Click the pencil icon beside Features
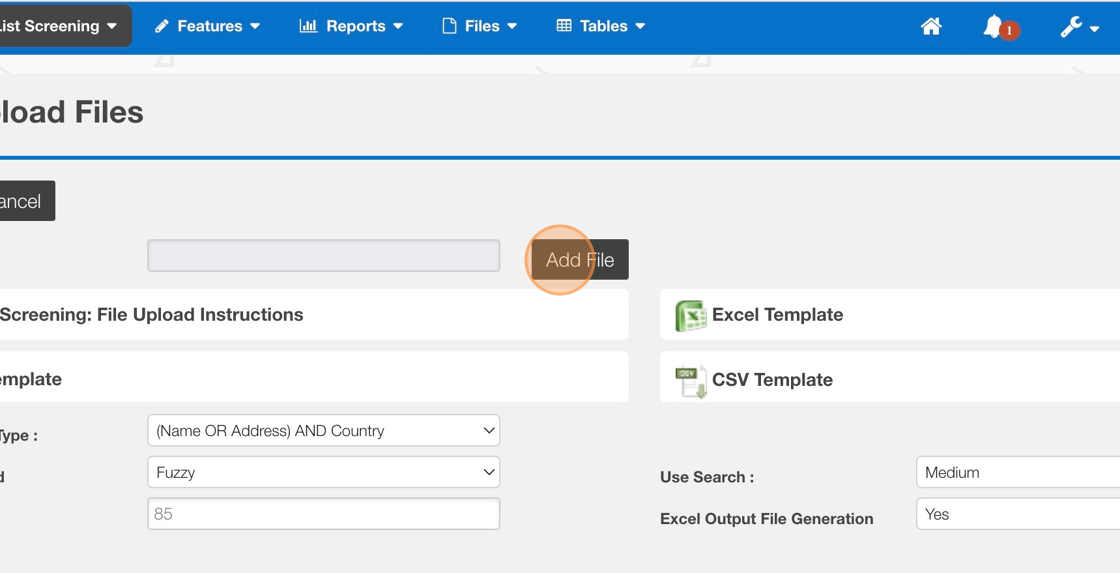 [x=162, y=26]
